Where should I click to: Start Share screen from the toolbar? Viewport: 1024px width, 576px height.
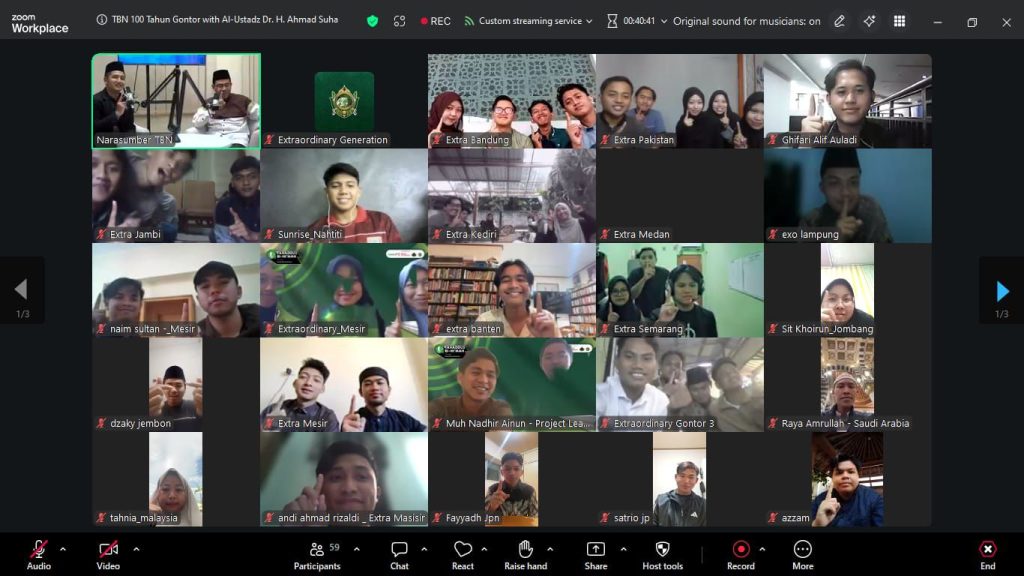[595, 553]
